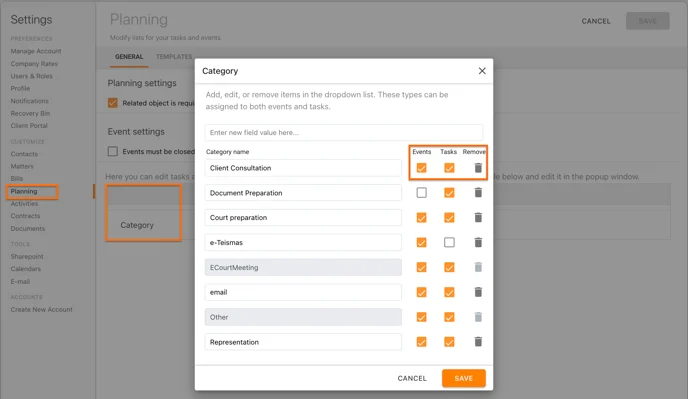Open Notifications settings
This screenshot has width=688, height=399.
29,101
